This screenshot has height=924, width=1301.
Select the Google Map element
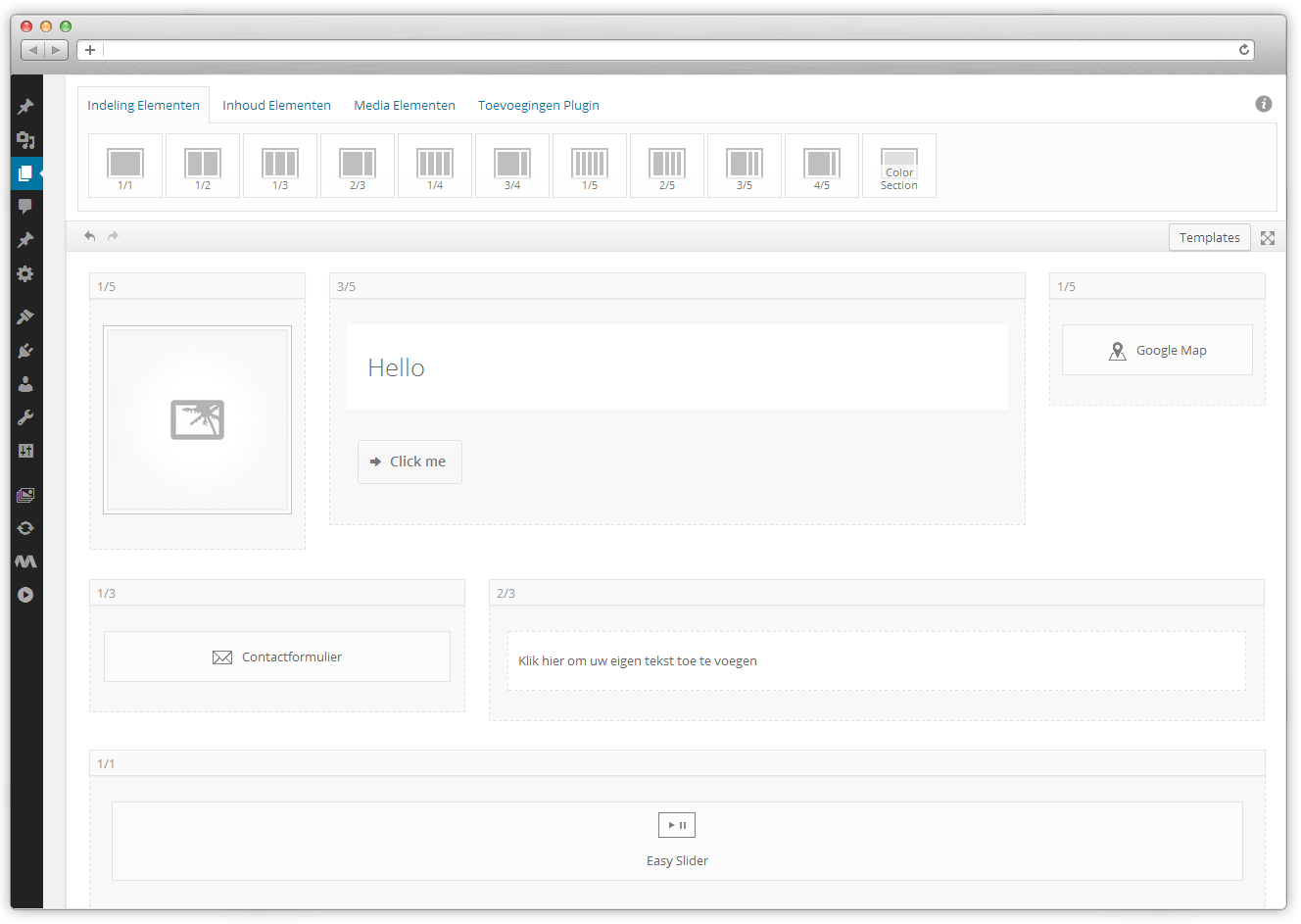[x=1157, y=350]
